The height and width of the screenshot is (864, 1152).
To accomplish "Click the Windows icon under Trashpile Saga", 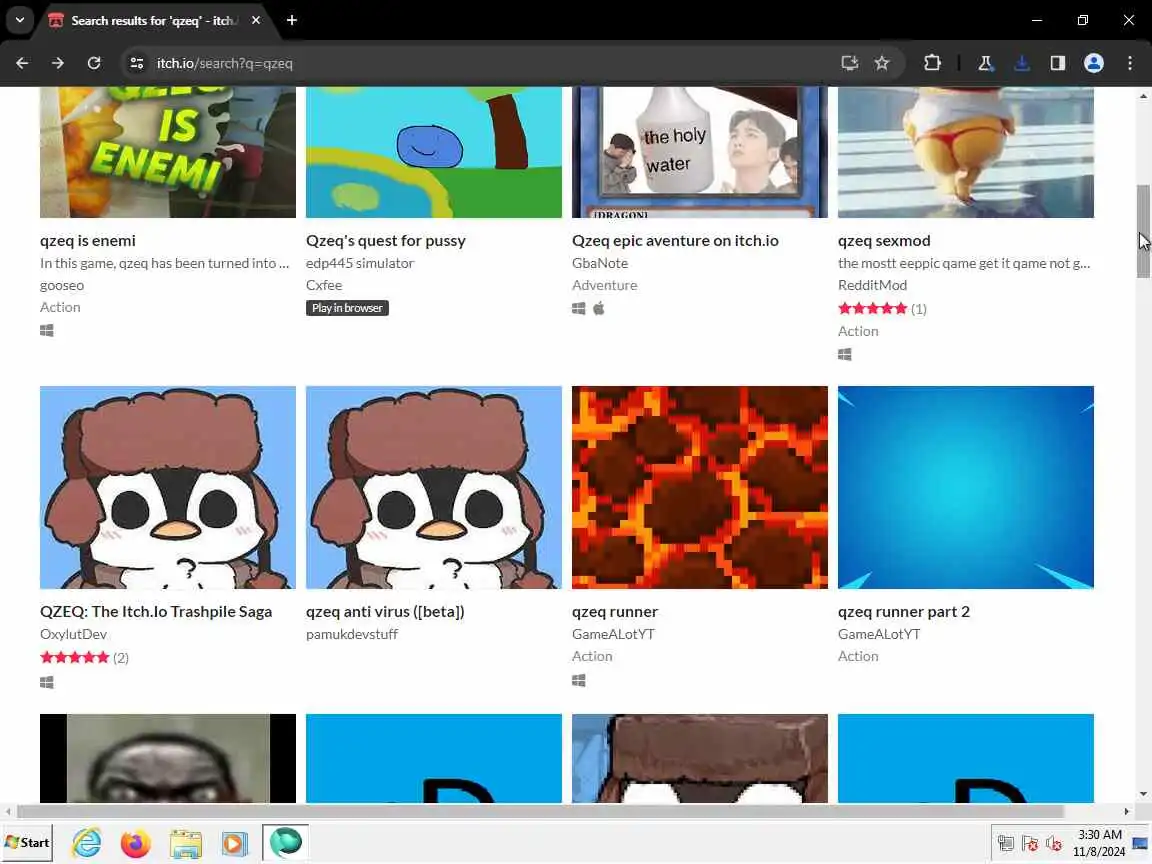I will pyautogui.click(x=46, y=683).
